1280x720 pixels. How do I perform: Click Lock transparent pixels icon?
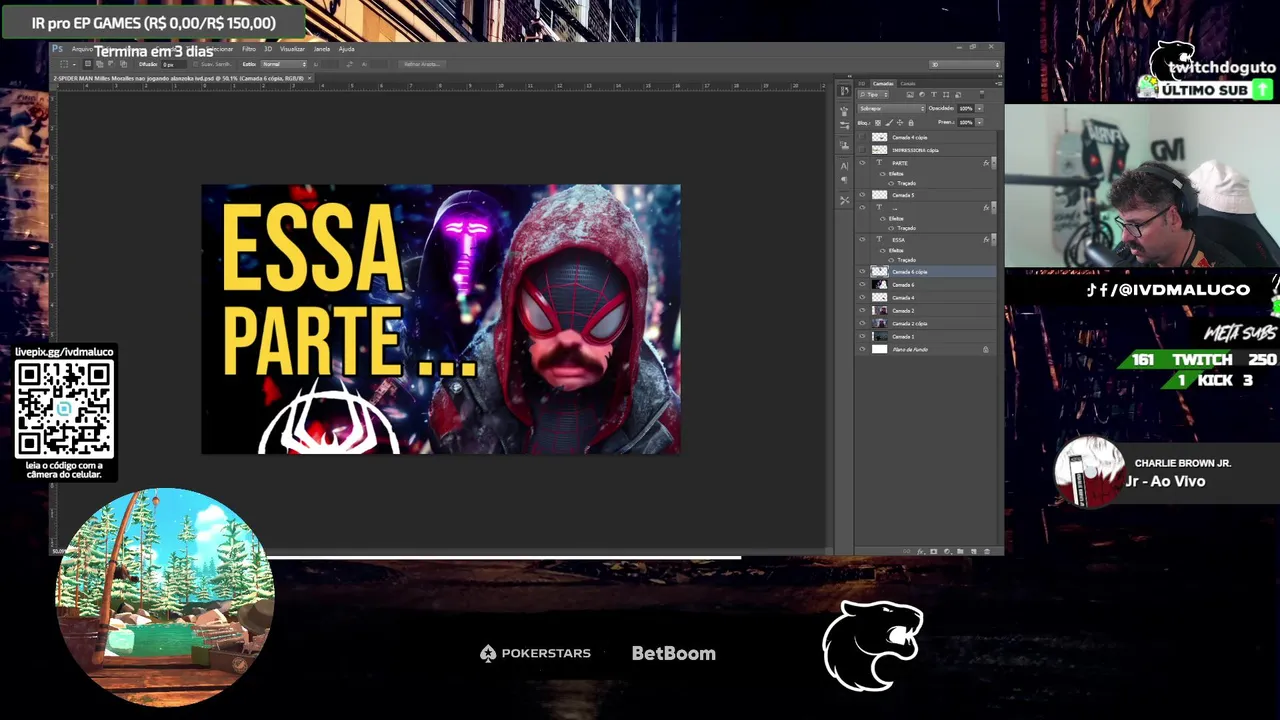point(878,122)
